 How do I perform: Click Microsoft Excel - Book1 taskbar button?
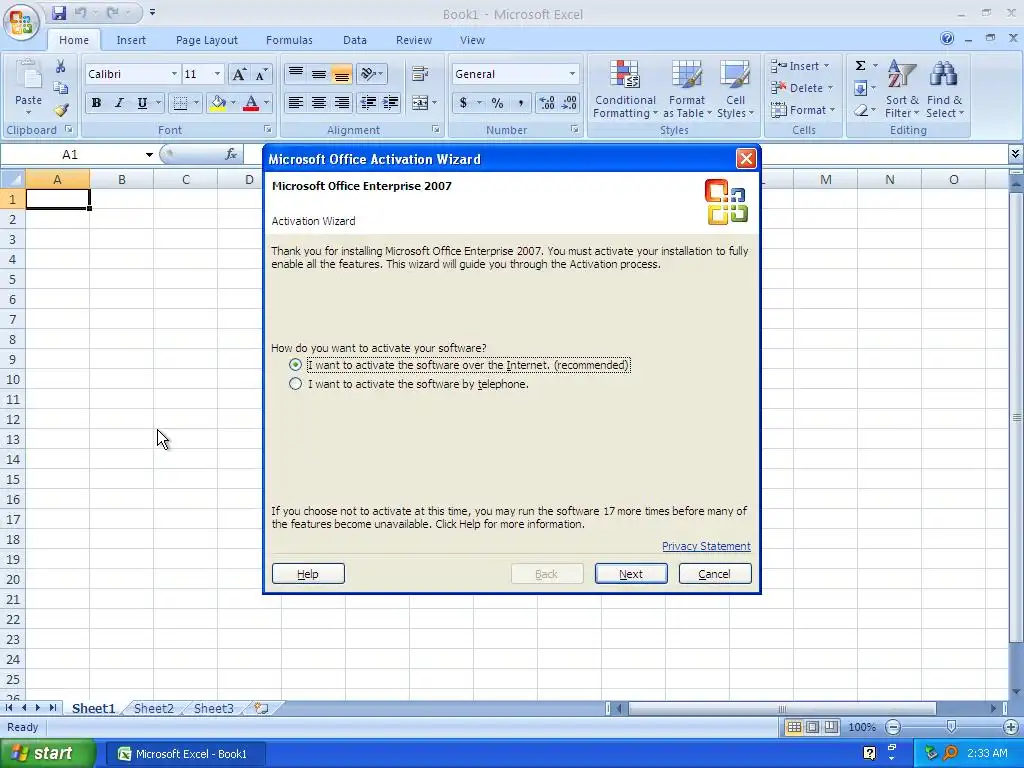(x=185, y=754)
